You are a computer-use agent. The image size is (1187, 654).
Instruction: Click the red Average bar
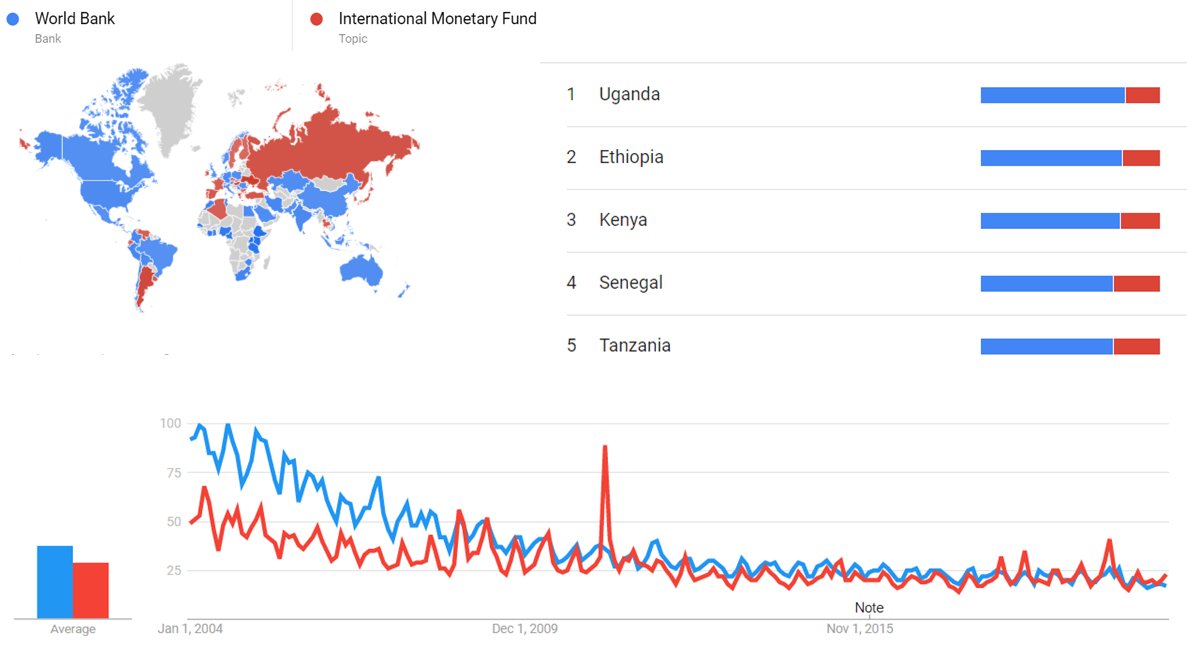[91, 590]
